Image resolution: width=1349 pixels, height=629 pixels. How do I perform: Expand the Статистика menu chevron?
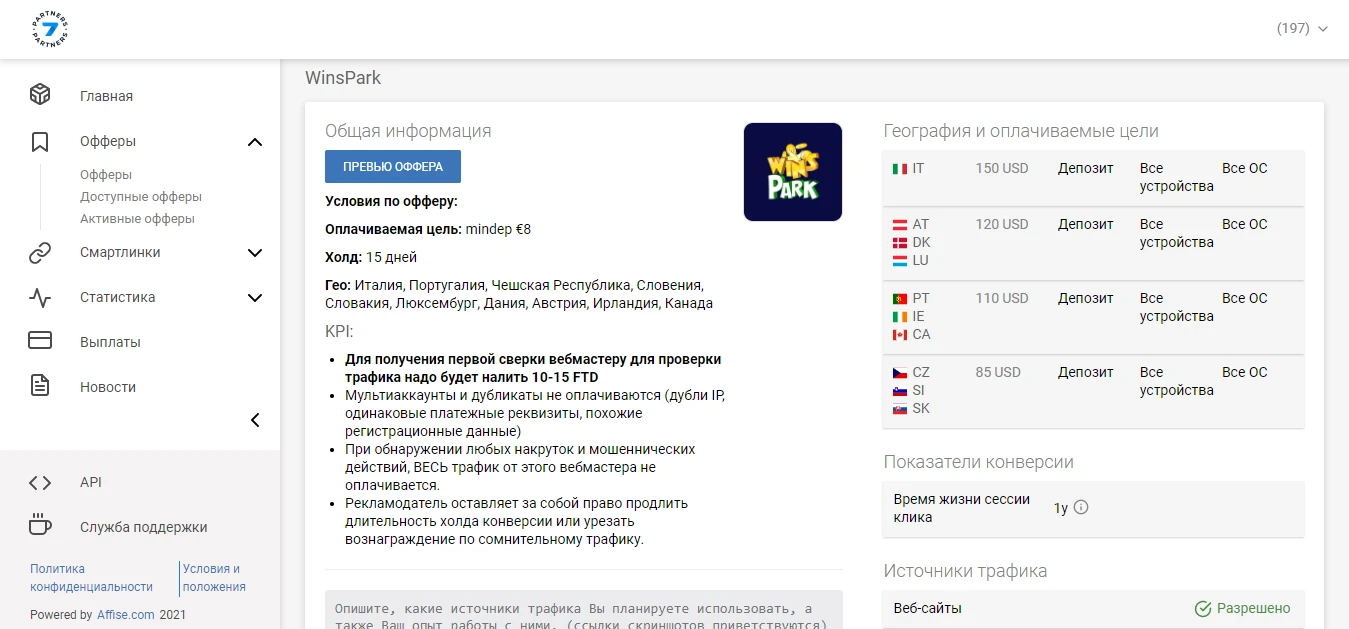(255, 297)
